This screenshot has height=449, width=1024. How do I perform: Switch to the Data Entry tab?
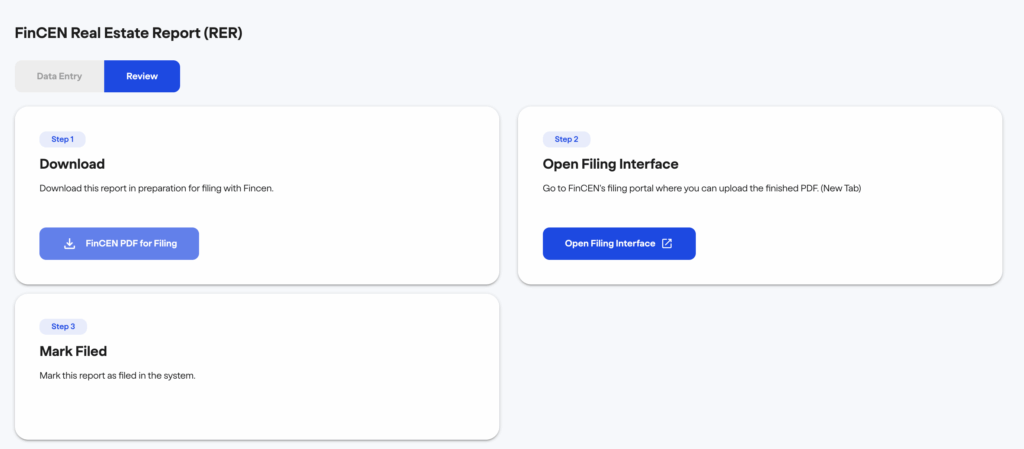coord(59,76)
